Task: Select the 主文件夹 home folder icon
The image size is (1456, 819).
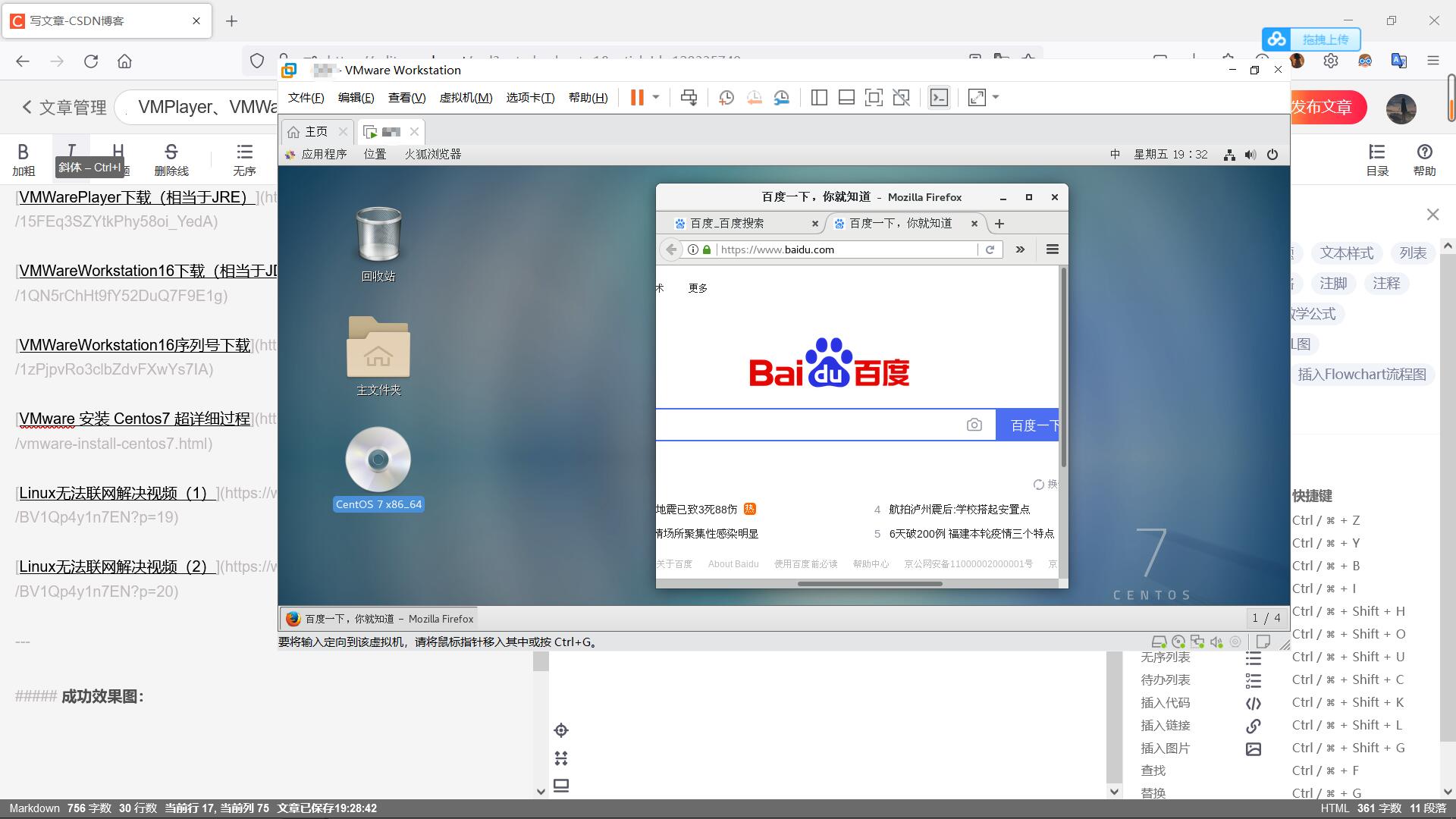Action: point(378,356)
